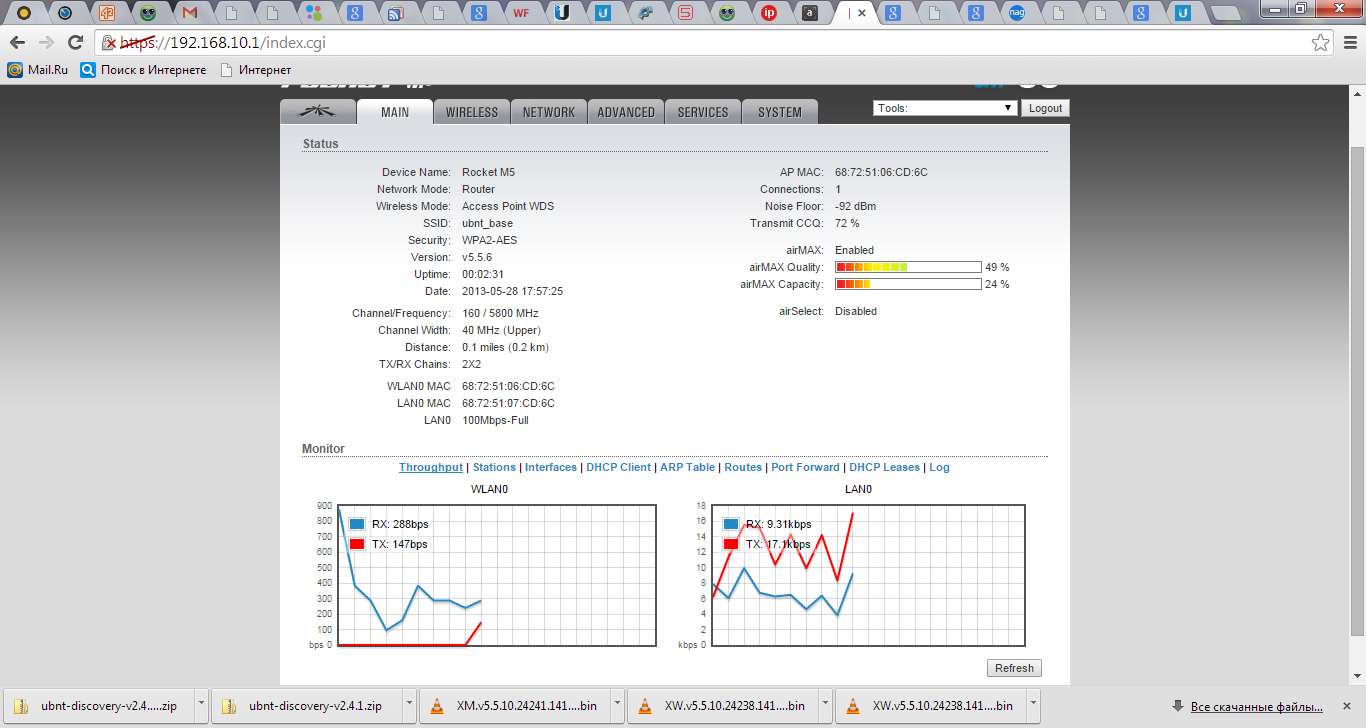
Task: Open menu arrow for ubnt-discovery-v2.4.....zip download
Action: pyautogui.click(x=199, y=706)
